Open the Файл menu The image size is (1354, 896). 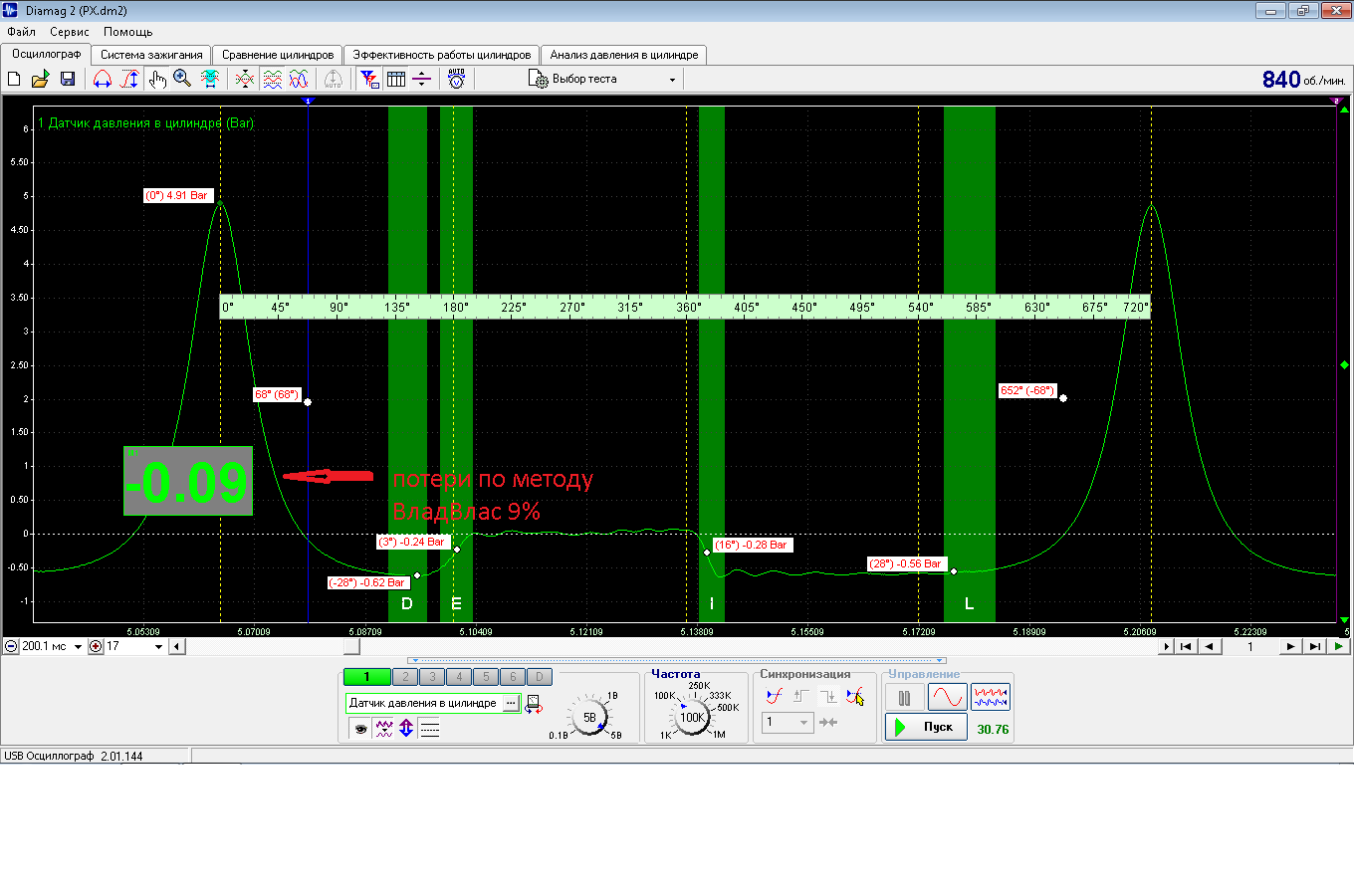(x=21, y=32)
